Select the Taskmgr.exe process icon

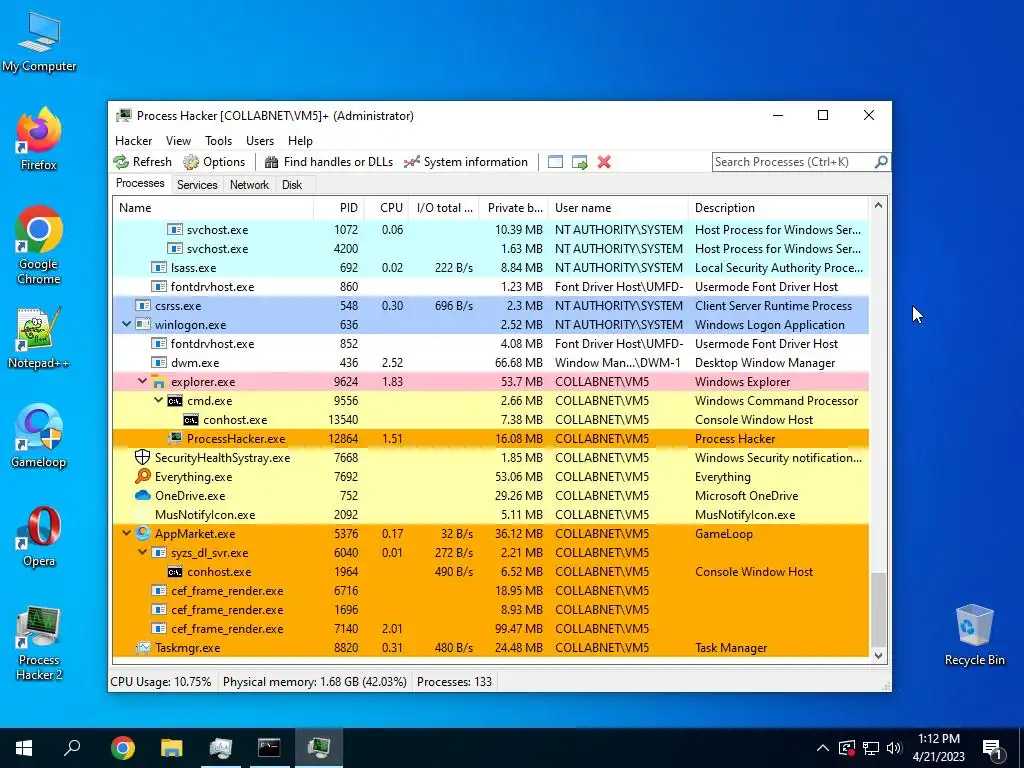coord(142,648)
